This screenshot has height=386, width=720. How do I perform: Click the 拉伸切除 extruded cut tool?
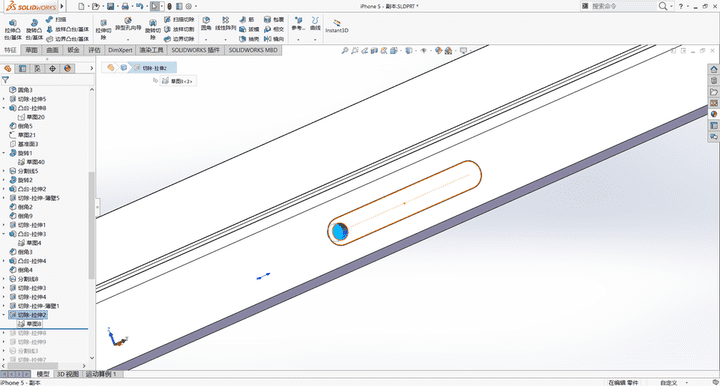point(103,30)
